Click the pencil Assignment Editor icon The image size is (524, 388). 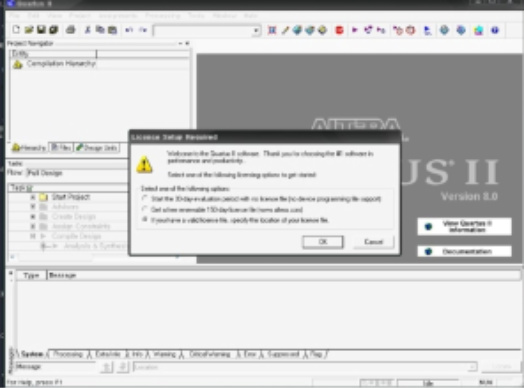tap(285, 30)
